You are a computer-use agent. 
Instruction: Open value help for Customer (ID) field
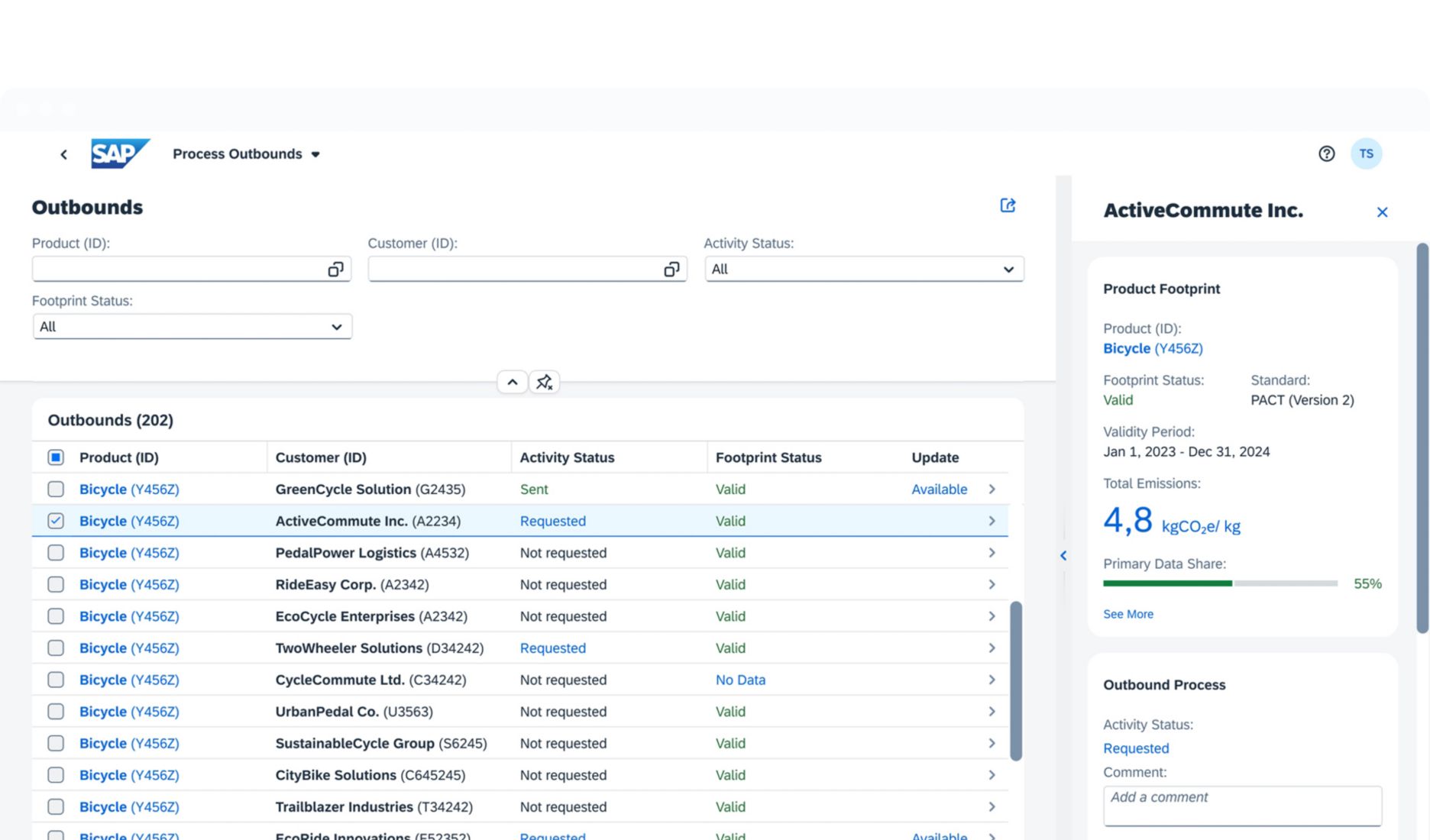click(671, 270)
